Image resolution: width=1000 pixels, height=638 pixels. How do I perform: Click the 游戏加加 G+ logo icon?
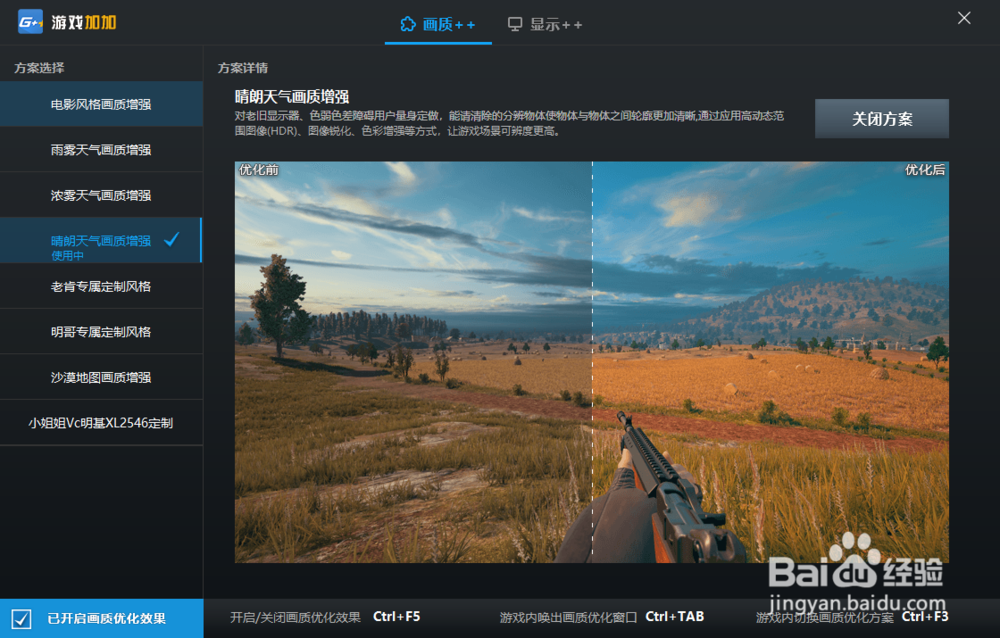[x=30, y=22]
